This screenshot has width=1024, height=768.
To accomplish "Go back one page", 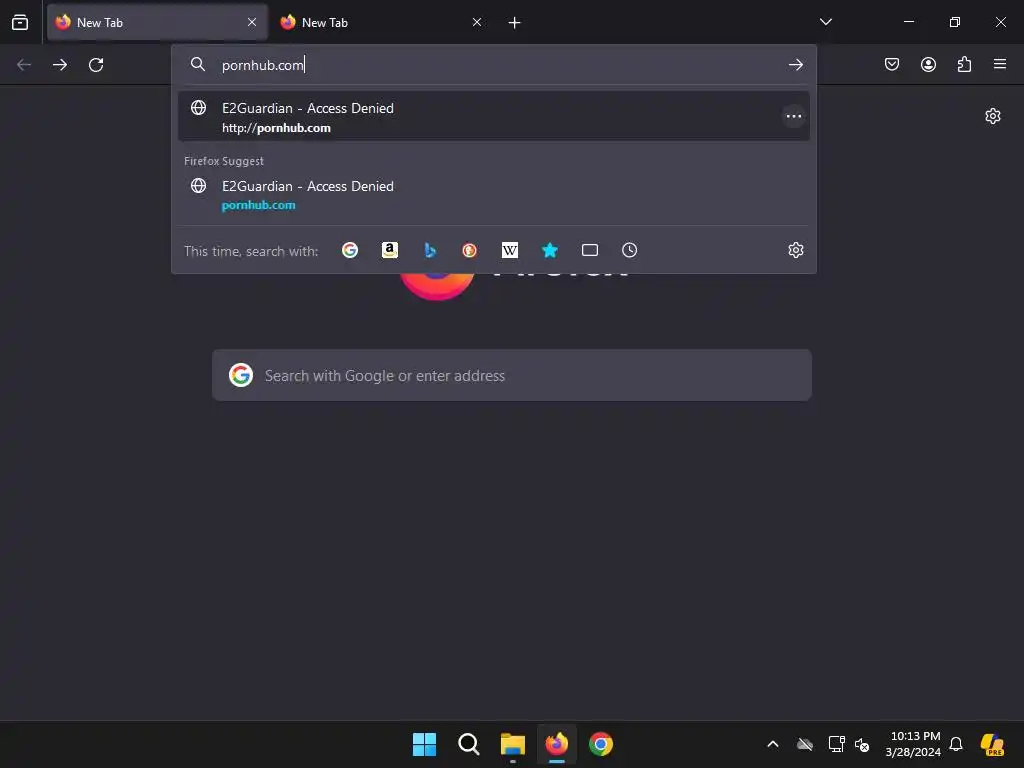I will coord(24,65).
